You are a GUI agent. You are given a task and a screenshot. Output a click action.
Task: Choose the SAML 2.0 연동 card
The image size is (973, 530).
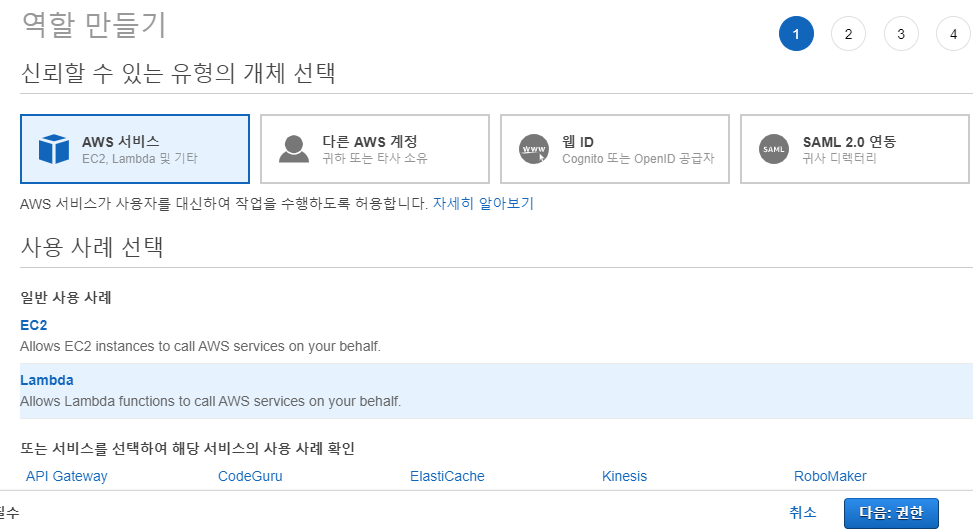pyautogui.click(x=854, y=149)
